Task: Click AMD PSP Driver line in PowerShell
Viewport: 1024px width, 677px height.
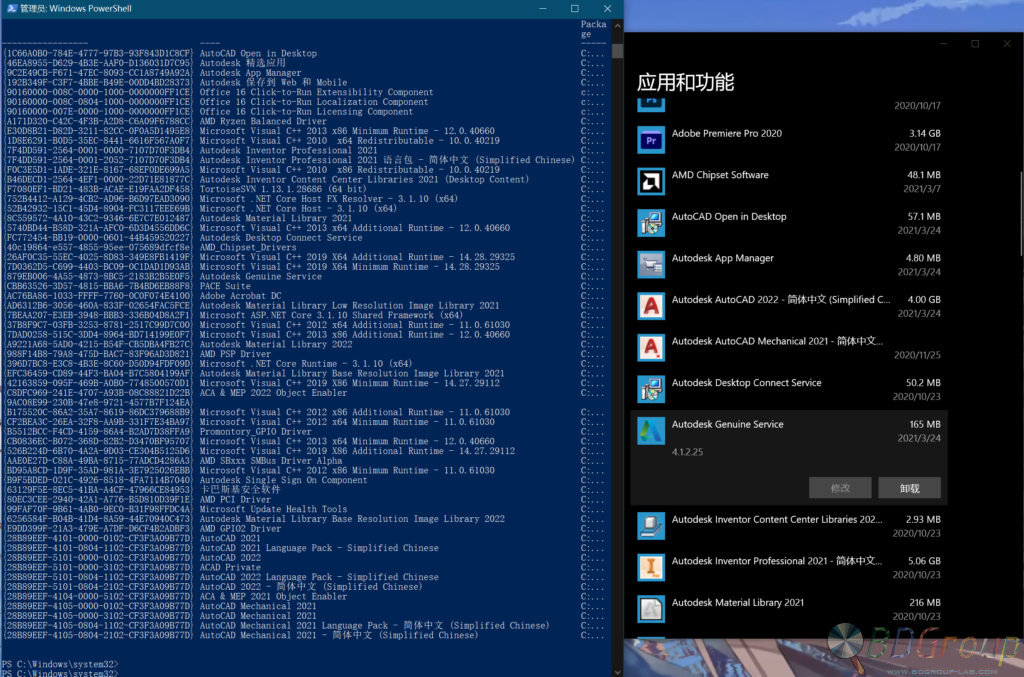Action: point(235,354)
